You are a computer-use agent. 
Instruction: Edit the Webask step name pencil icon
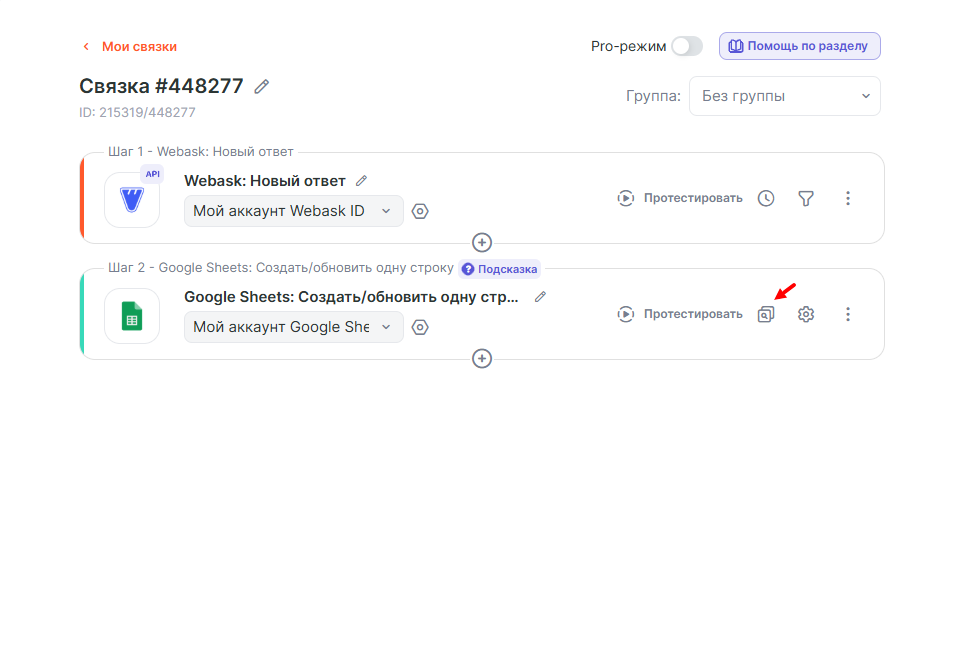[362, 181]
